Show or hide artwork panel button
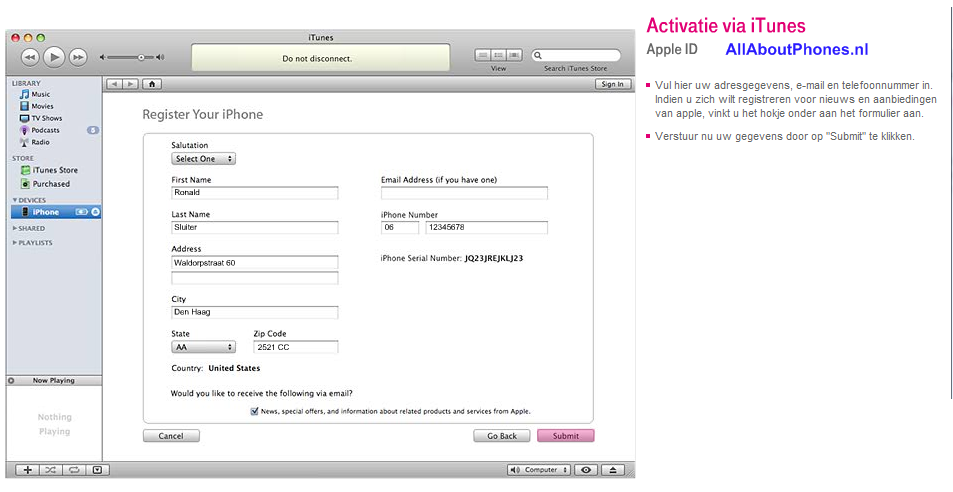The height and width of the screenshot is (492, 953). [x=97, y=469]
